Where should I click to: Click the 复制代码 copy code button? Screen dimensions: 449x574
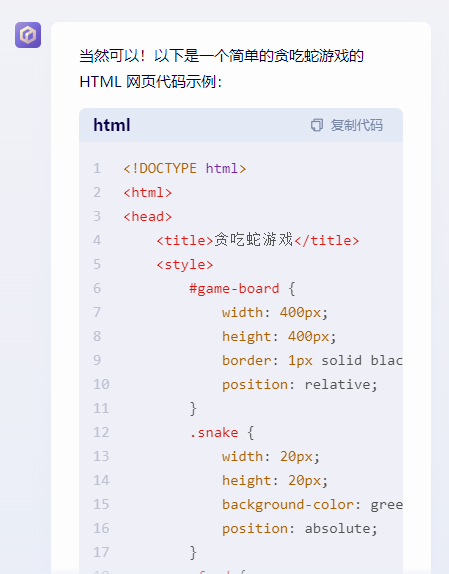(347, 125)
